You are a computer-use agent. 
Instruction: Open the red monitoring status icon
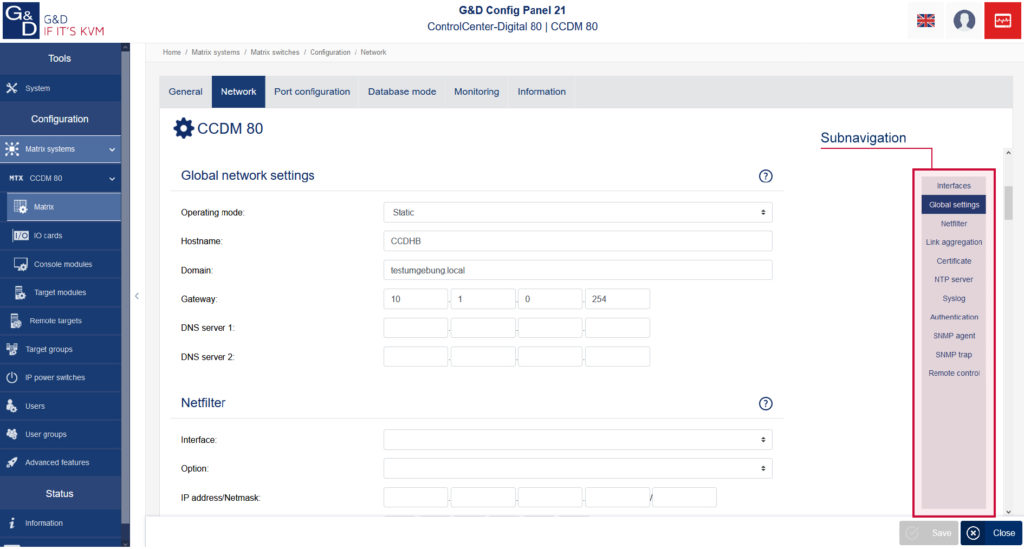click(x=1002, y=20)
